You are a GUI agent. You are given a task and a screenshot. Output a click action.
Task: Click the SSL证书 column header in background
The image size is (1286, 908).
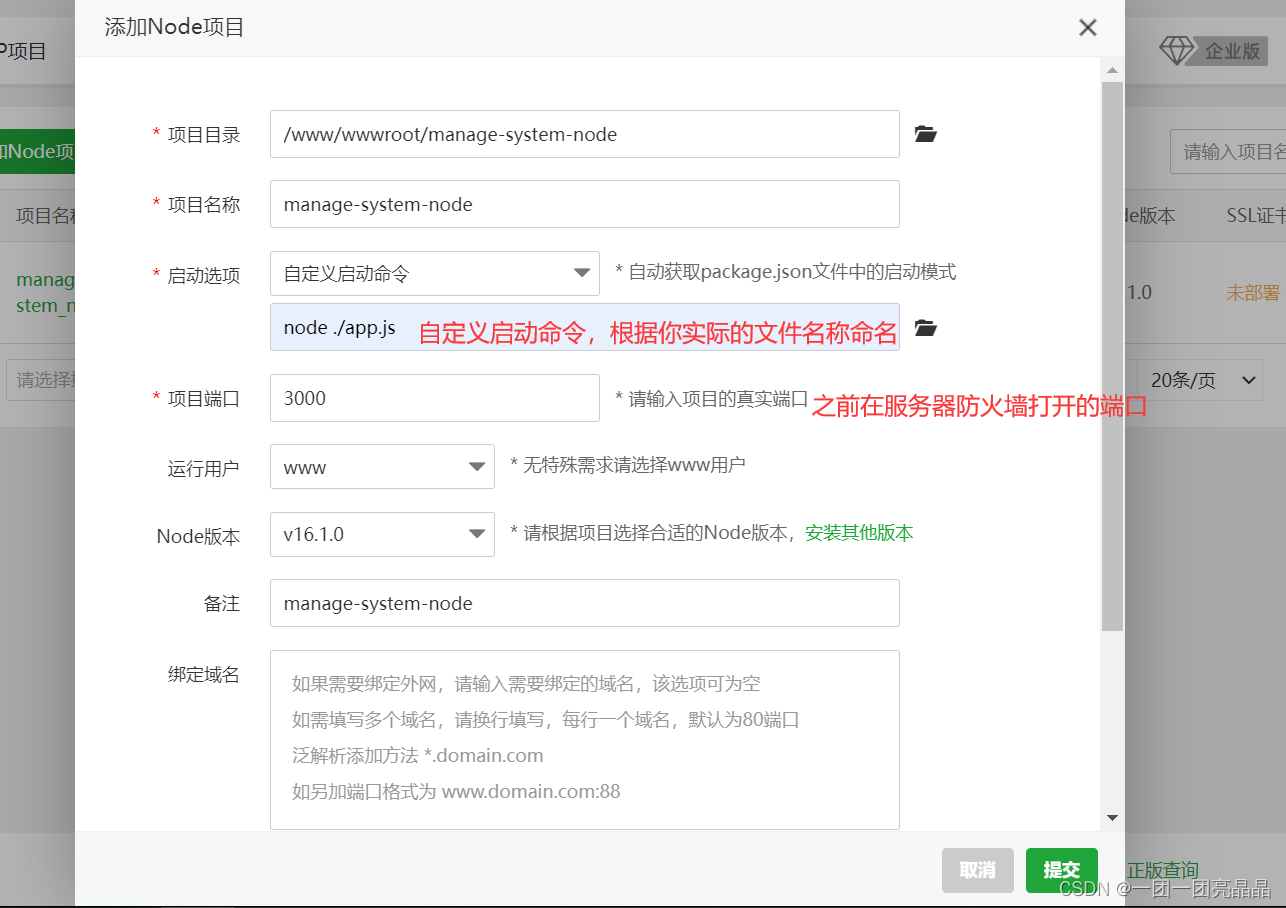tap(1256, 215)
